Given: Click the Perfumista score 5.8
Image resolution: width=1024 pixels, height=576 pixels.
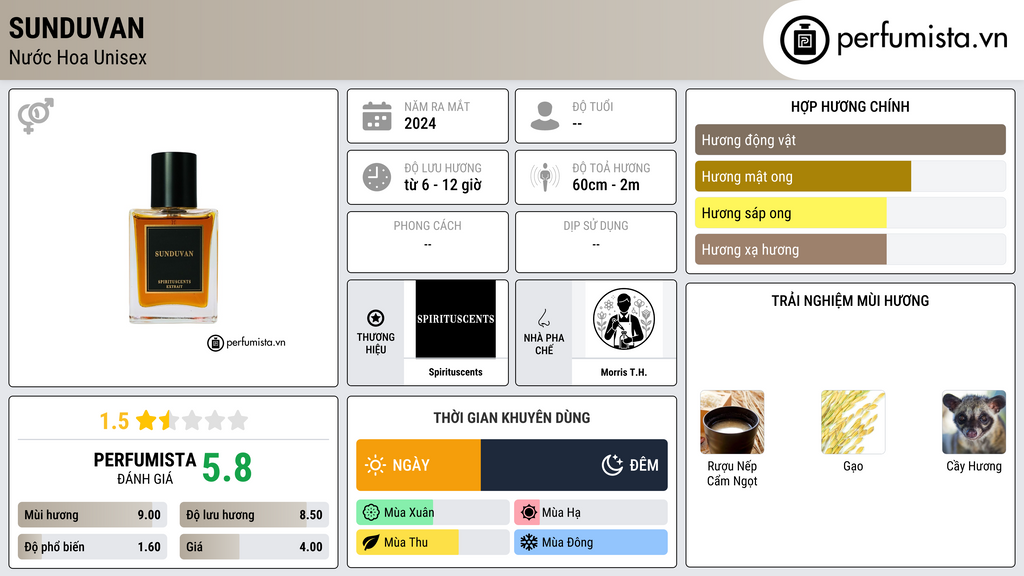Looking at the screenshot, I should pyautogui.click(x=227, y=468).
